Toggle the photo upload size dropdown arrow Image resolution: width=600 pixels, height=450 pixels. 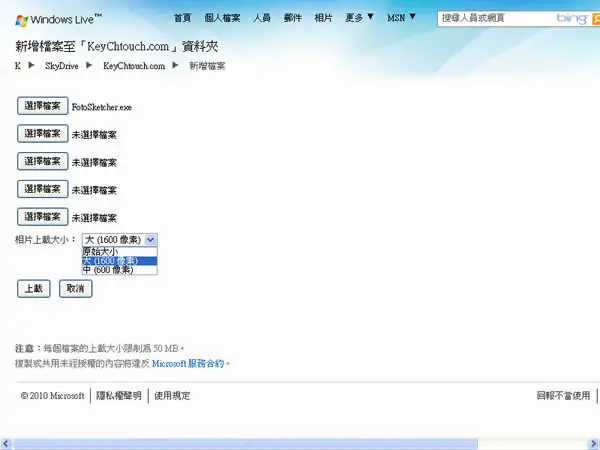click(x=151, y=240)
